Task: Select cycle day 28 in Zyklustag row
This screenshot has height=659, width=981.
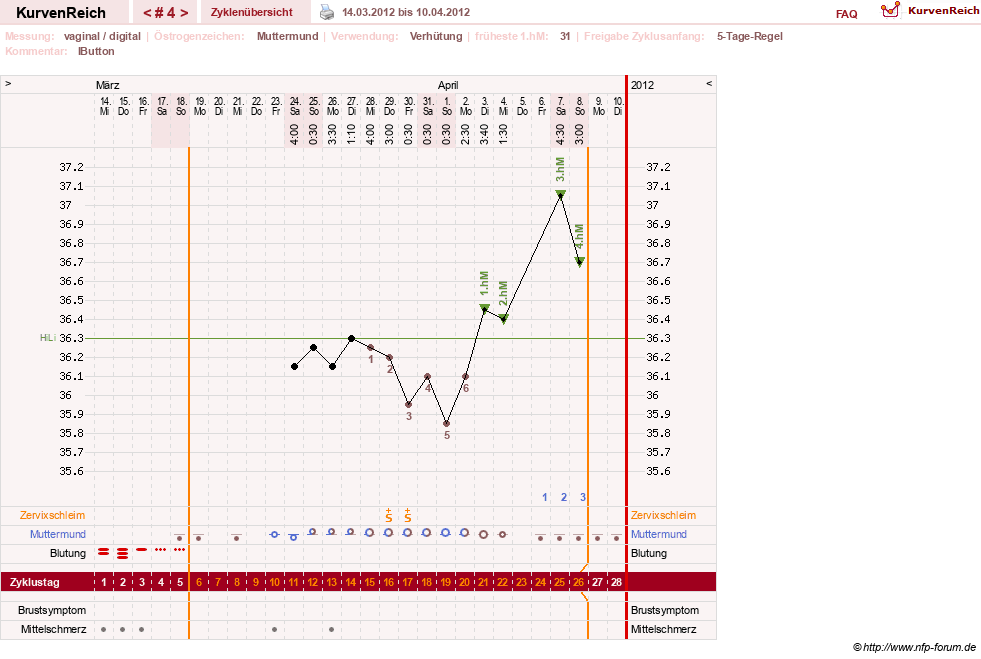Action: click(616, 582)
